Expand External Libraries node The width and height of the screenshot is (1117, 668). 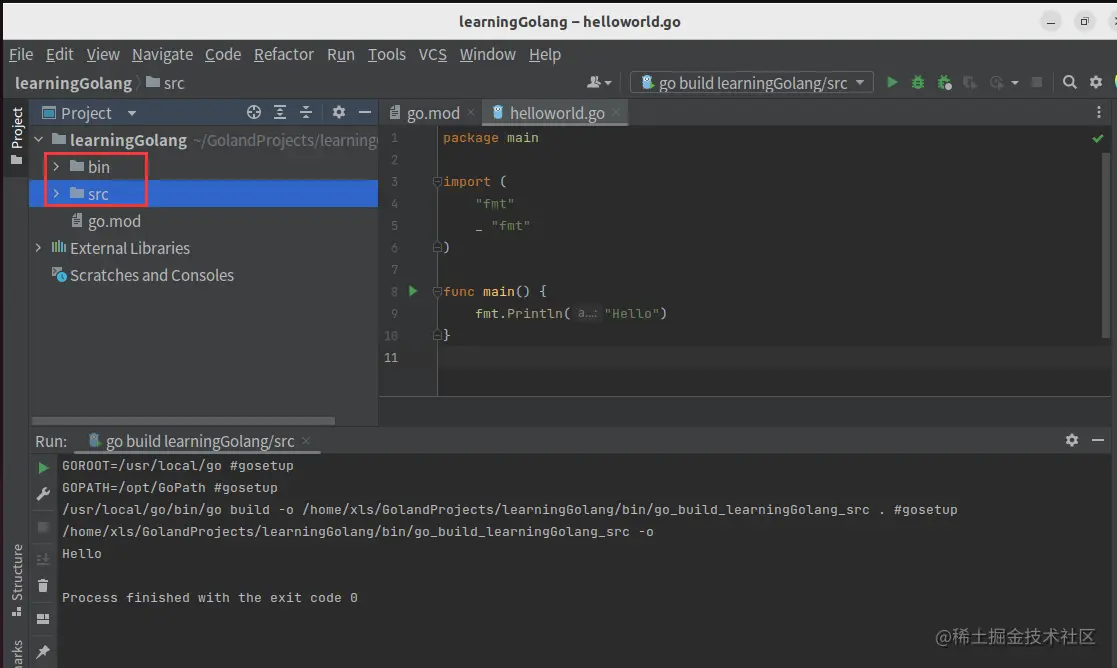[x=38, y=248]
